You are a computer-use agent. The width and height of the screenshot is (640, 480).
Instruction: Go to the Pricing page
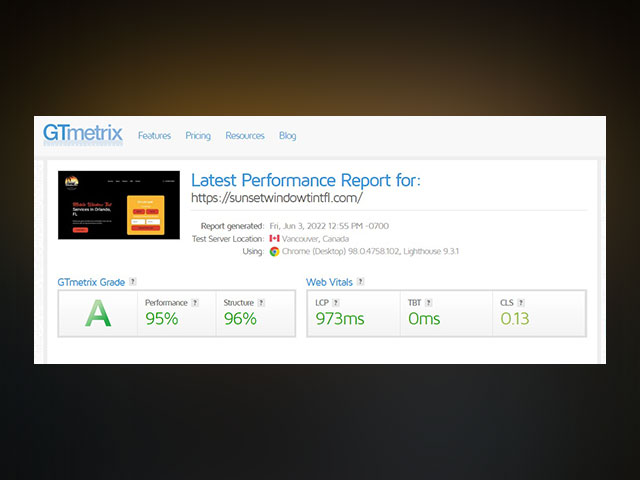[x=198, y=136]
